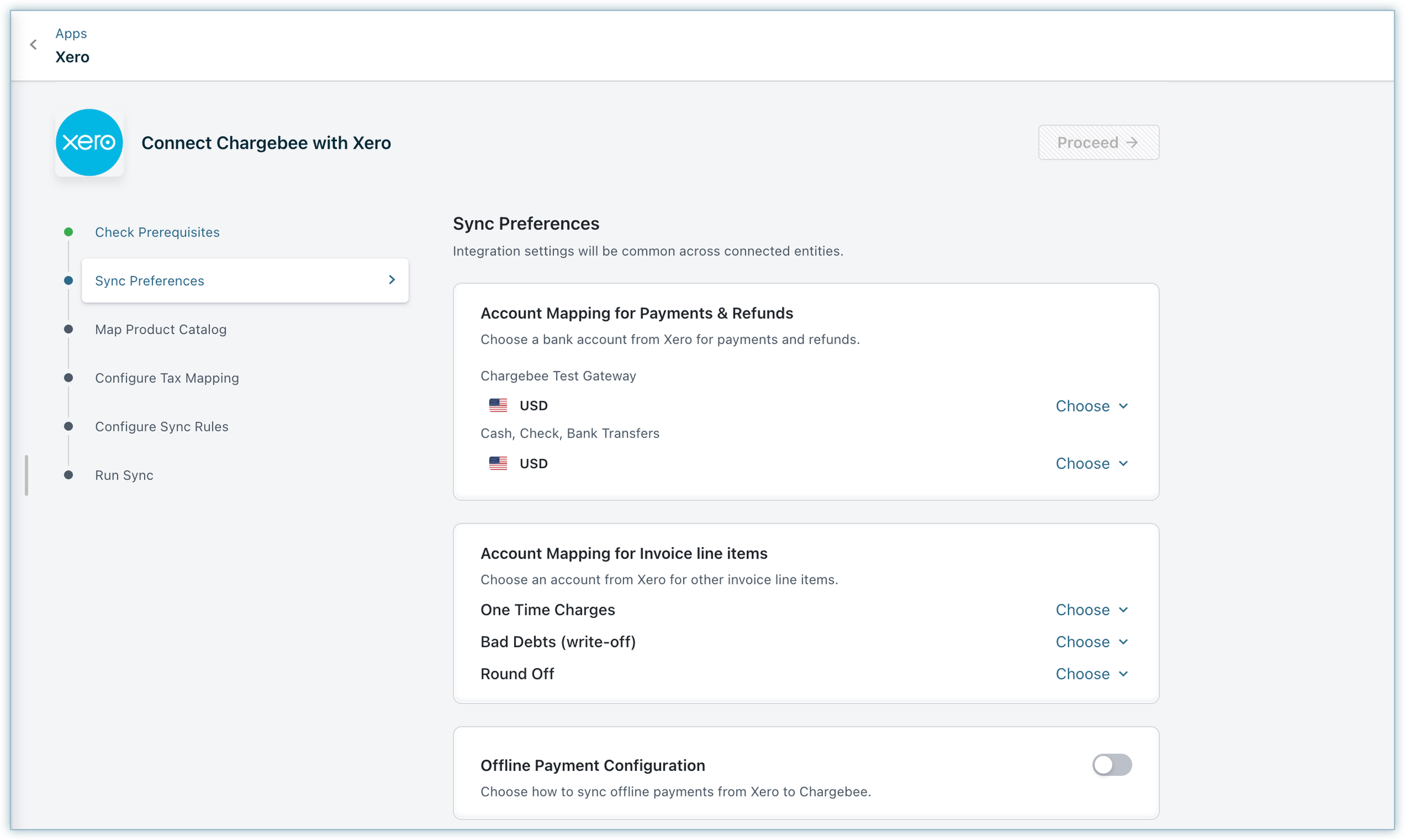Click the step dot beside Run Sync
The width and height of the screenshot is (1405, 840).
[x=68, y=475]
